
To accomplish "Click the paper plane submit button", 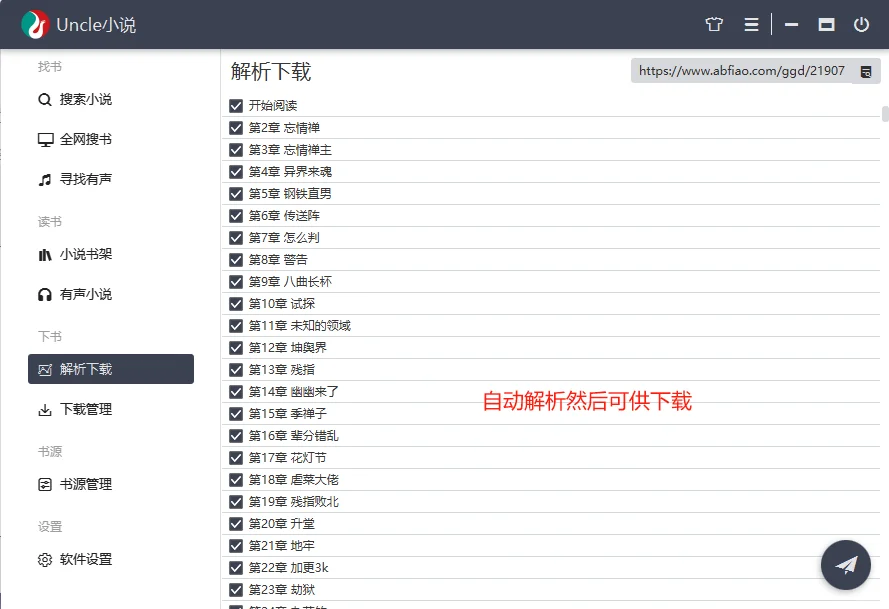I will point(845,565).
